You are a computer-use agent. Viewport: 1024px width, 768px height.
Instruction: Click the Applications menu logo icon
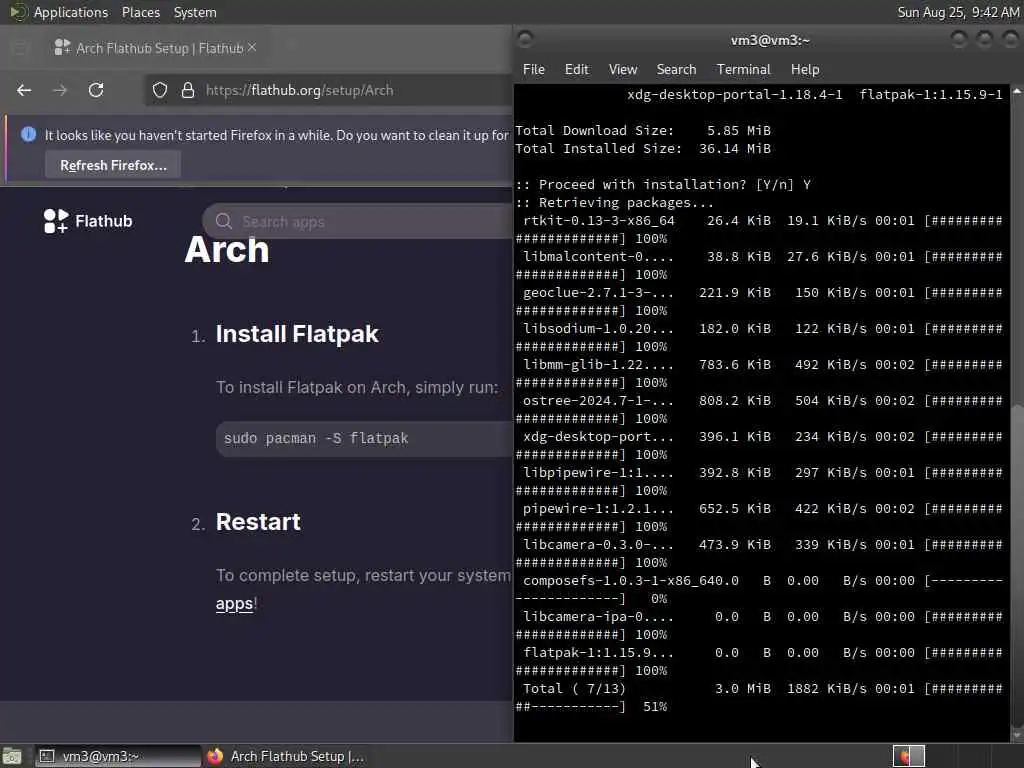pyautogui.click(x=18, y=12)
